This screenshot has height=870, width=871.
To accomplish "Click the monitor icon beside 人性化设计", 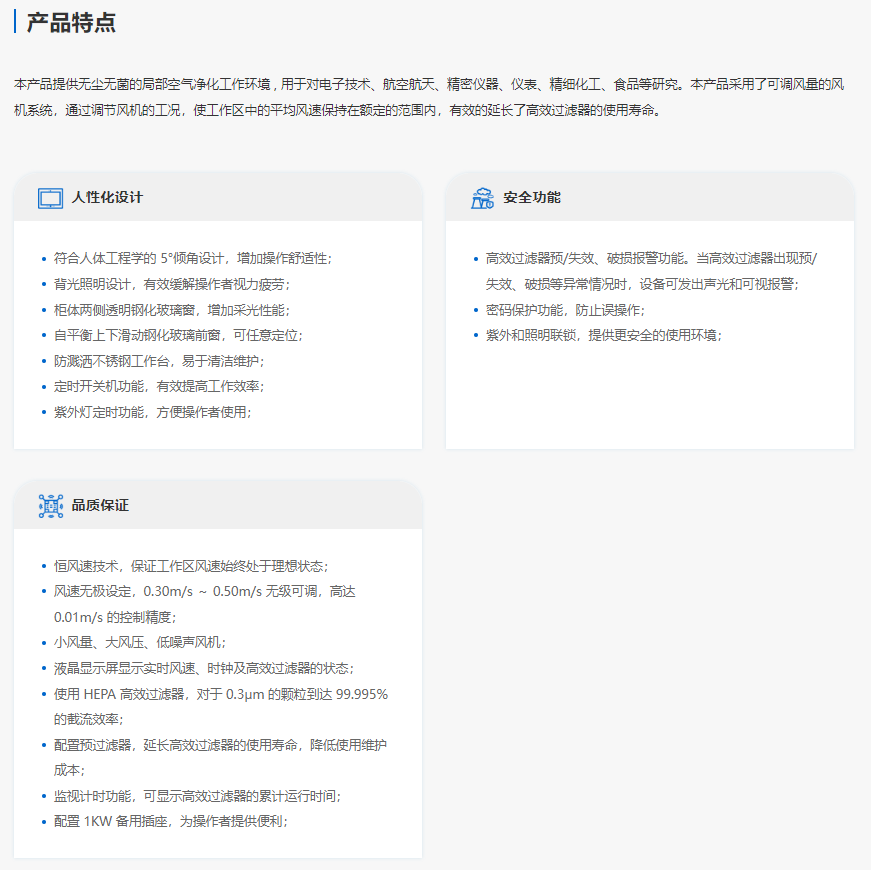I will pyautogui.click(x=50, y=198).
